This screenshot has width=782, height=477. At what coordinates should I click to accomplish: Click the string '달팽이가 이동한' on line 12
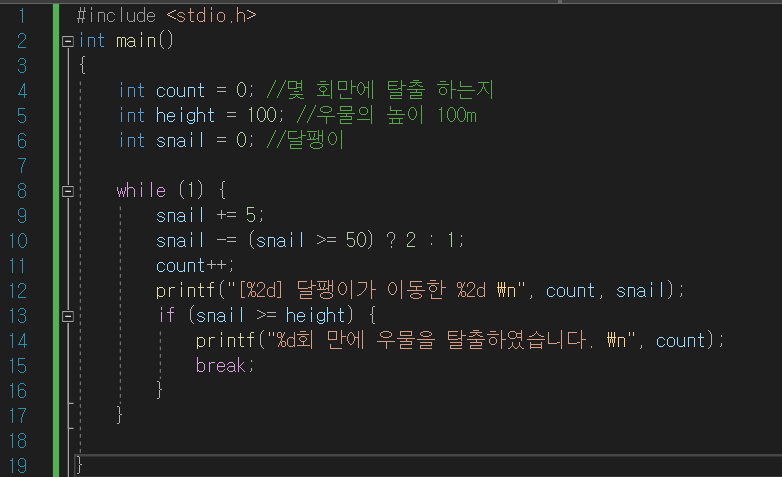(371, 290)
